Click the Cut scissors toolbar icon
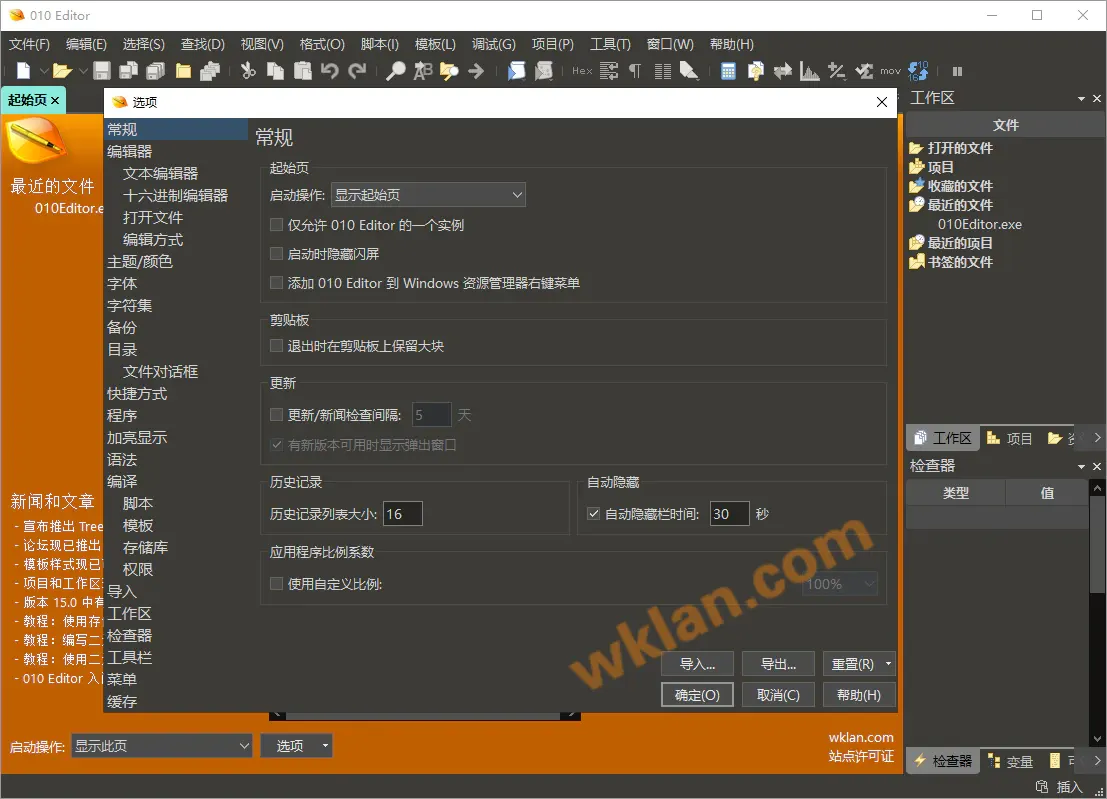Screen dimensions: 1107x799 click(x=248, y=71)
